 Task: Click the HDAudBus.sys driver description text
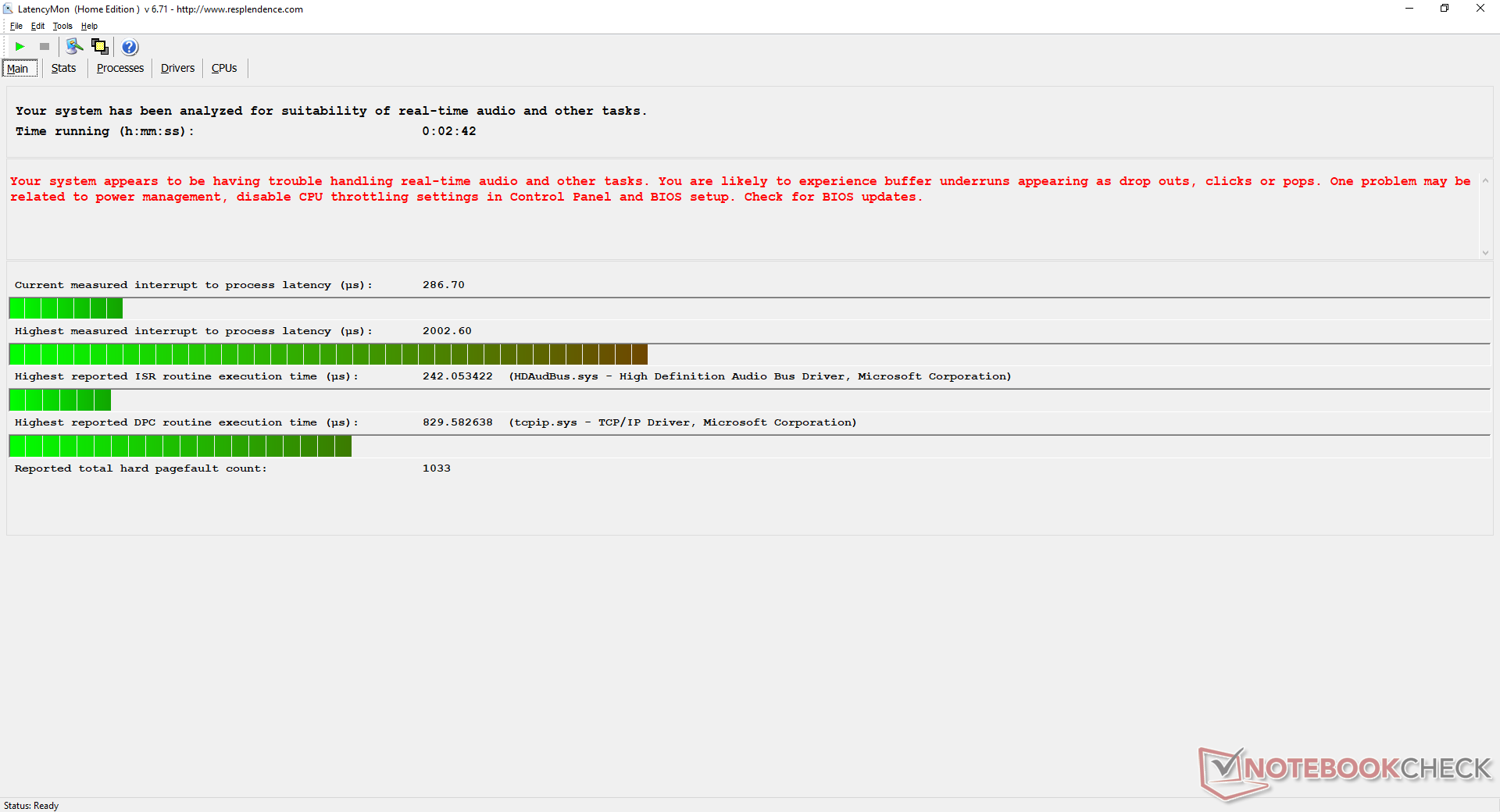tap(760, 376)
